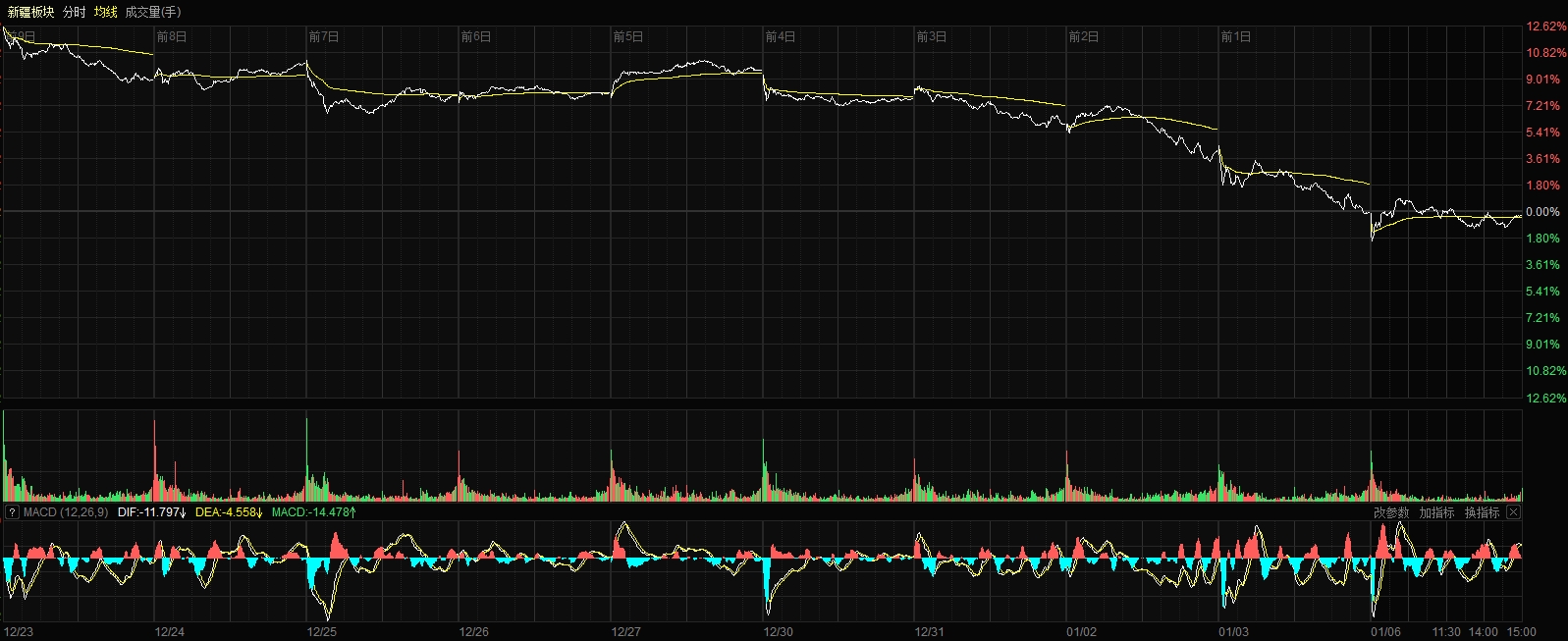Click the 12/23 date on the time axis
This screenshot has height=641, width=1568.
pyautogui.click(x=19, y=631)
